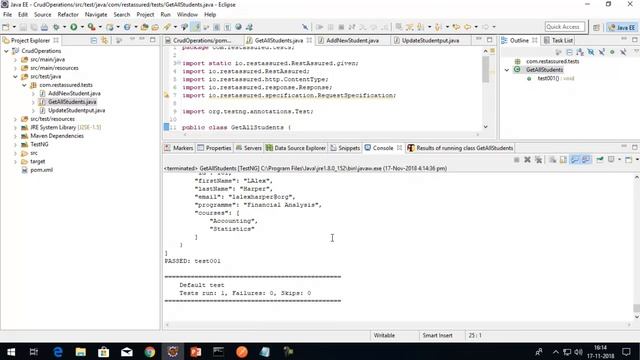The width and height of the screenshot is (640, 360).
Task: Expand Maven Dependencies node
Action: pyautogui.click(x=16, y=136)
